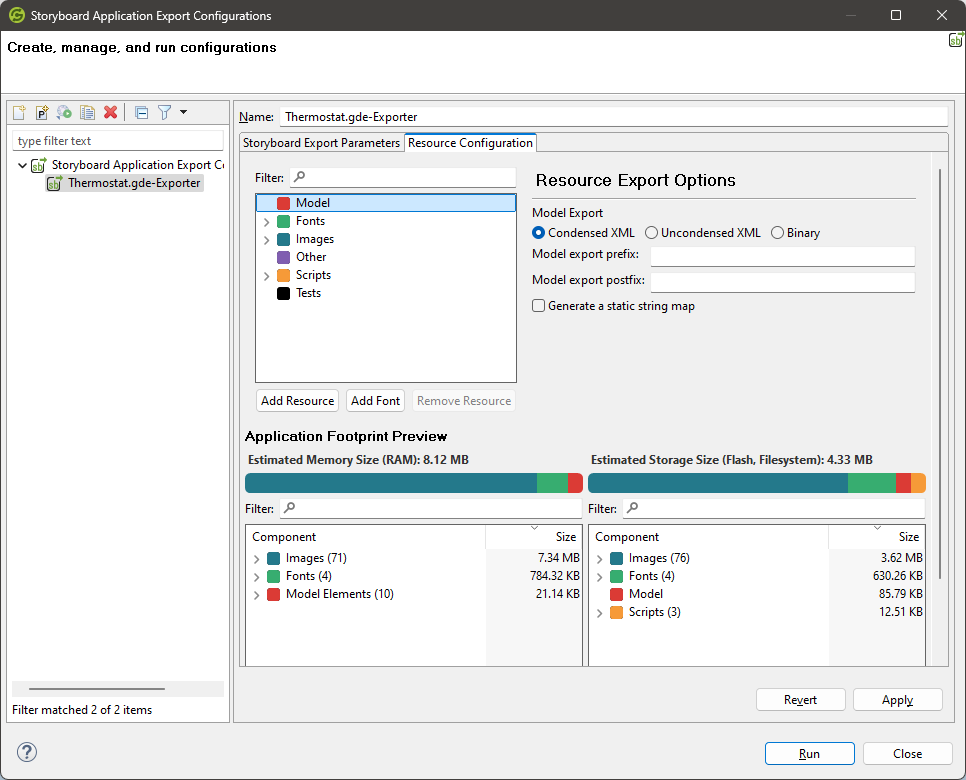
Task: Click the green Fonts swatch in resource tree
Action: (x=283, y=221)
